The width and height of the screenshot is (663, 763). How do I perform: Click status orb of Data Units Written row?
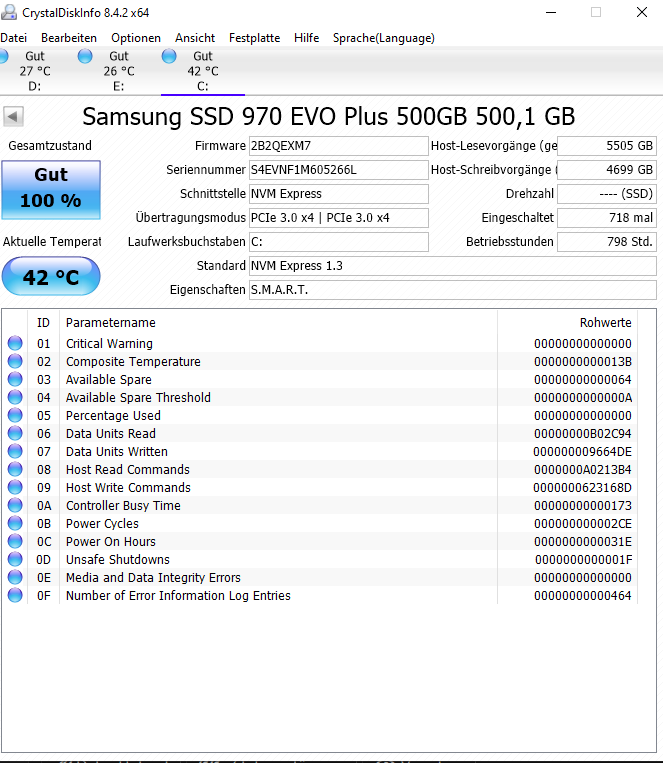point(15,451)
